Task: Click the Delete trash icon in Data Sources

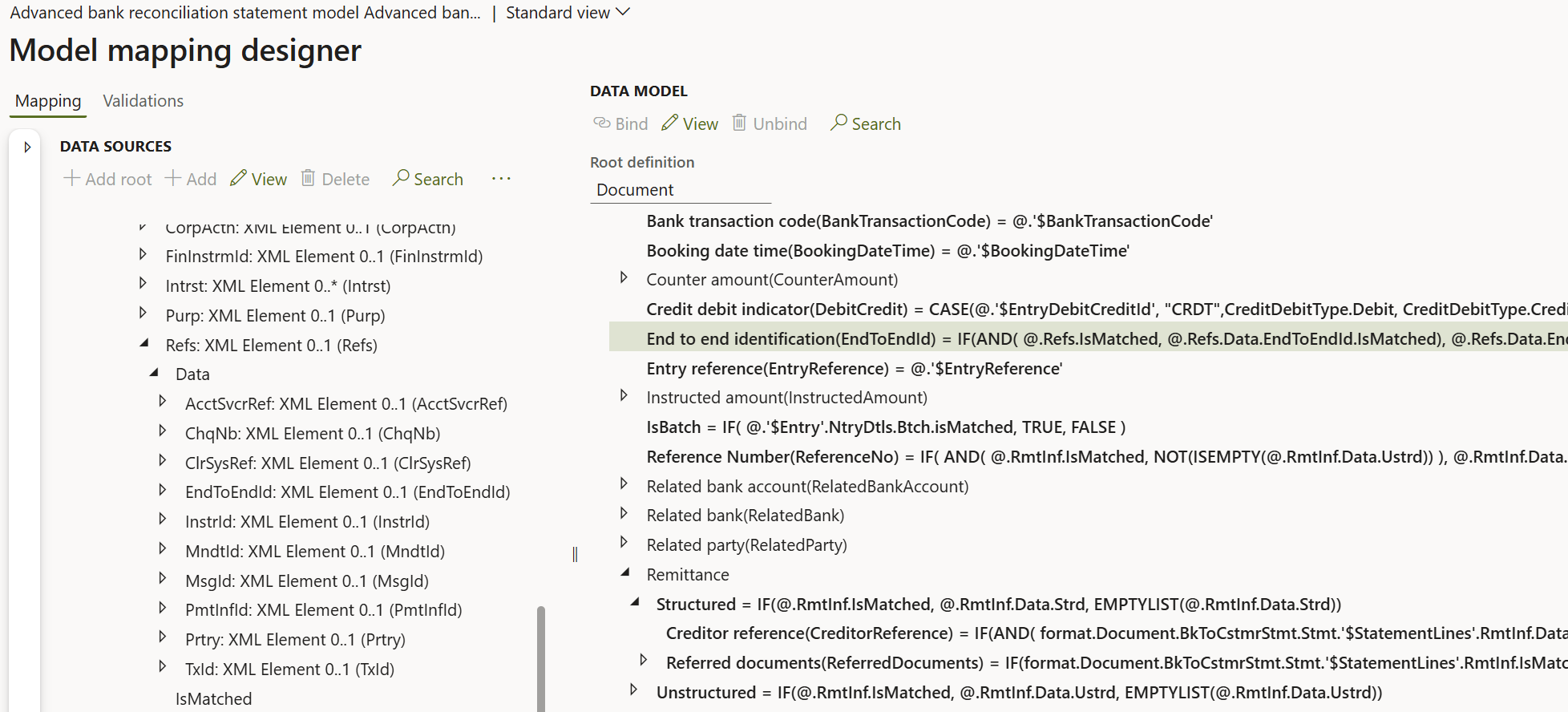Action: pyautogui.click(x=308, y=179)
